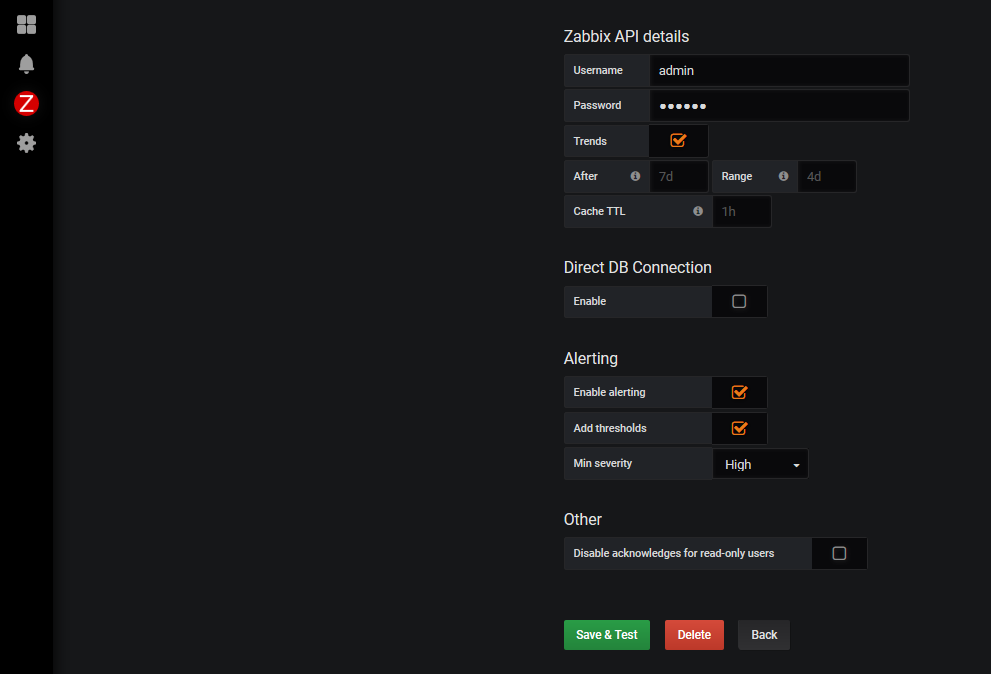Open the Min severity dropdown
The image size is (991, 674).
coord(760,464)
